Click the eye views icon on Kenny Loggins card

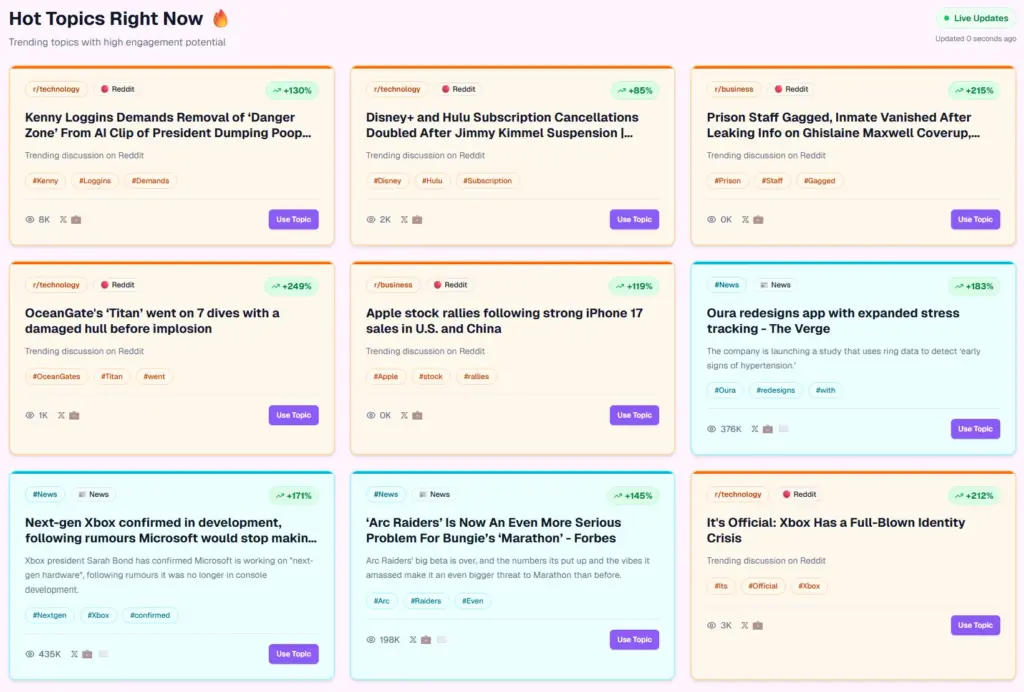click(x=30, y=219)
